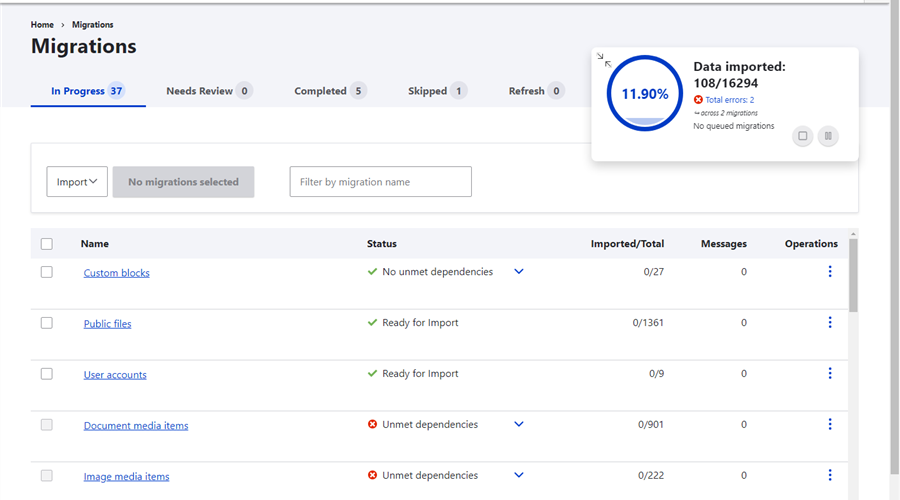The image size is (900, 500).
Task: Open the Document media items link
Action: (x=136, y=426)
